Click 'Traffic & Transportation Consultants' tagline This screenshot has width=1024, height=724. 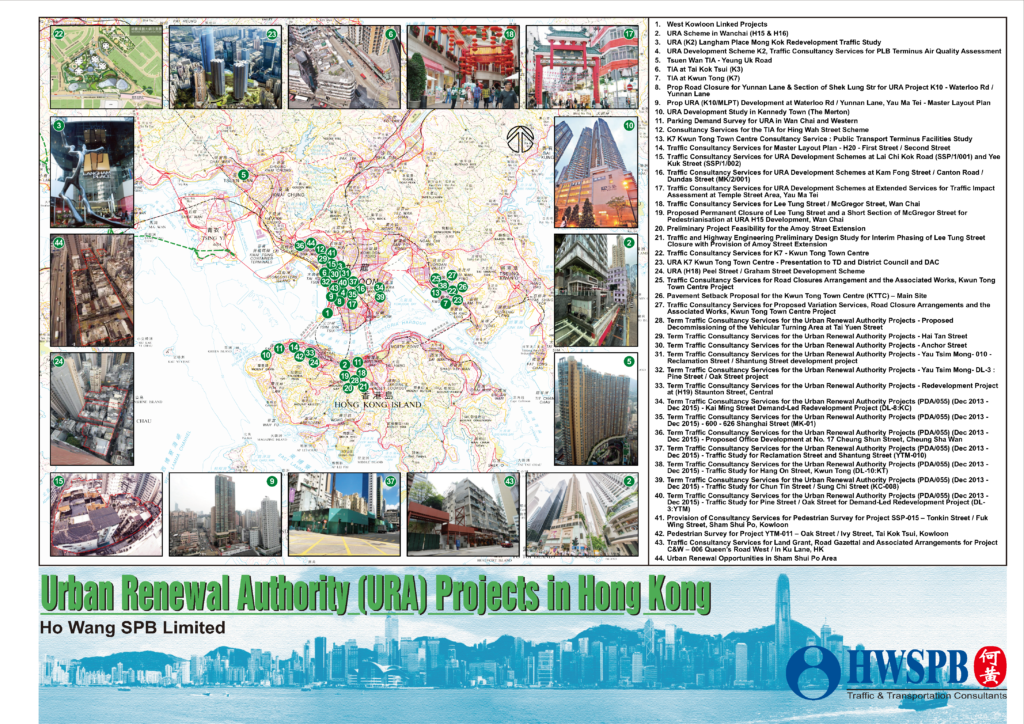click(x=926, y=696)
